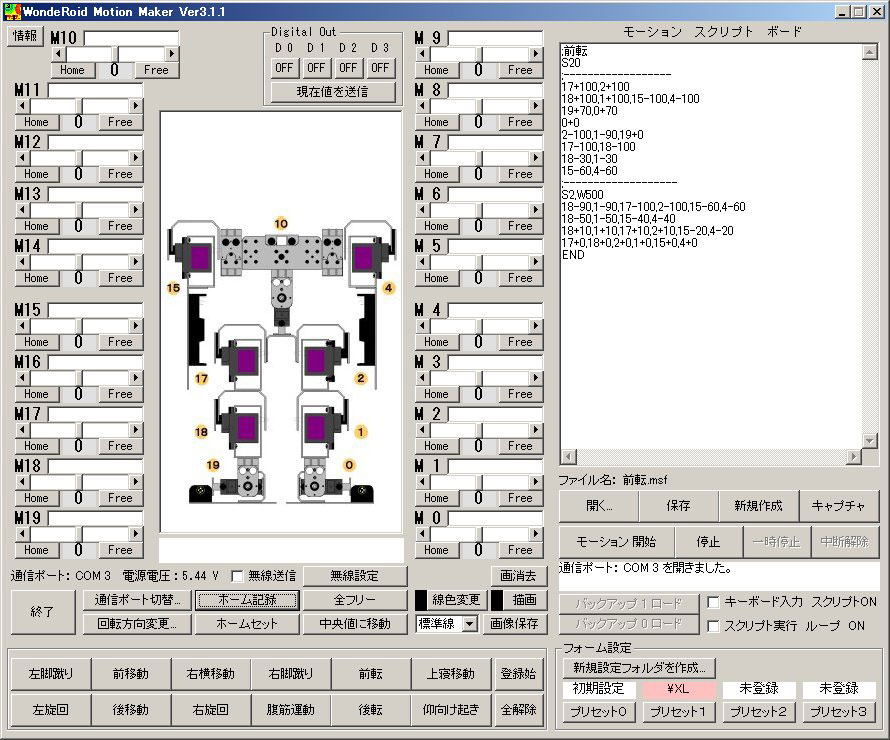
Task: Select servo marker 0 on the robot diagram
Action: 349,465
